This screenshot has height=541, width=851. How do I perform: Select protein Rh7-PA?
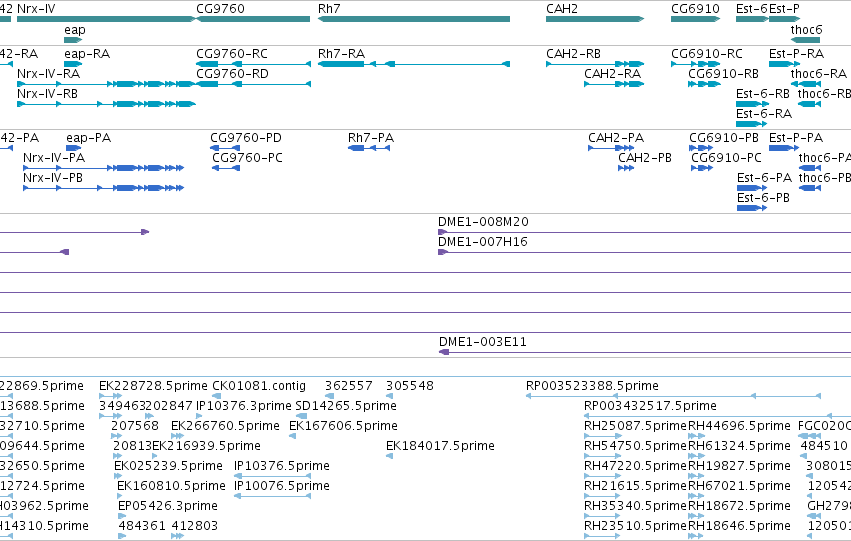[369, 148]
